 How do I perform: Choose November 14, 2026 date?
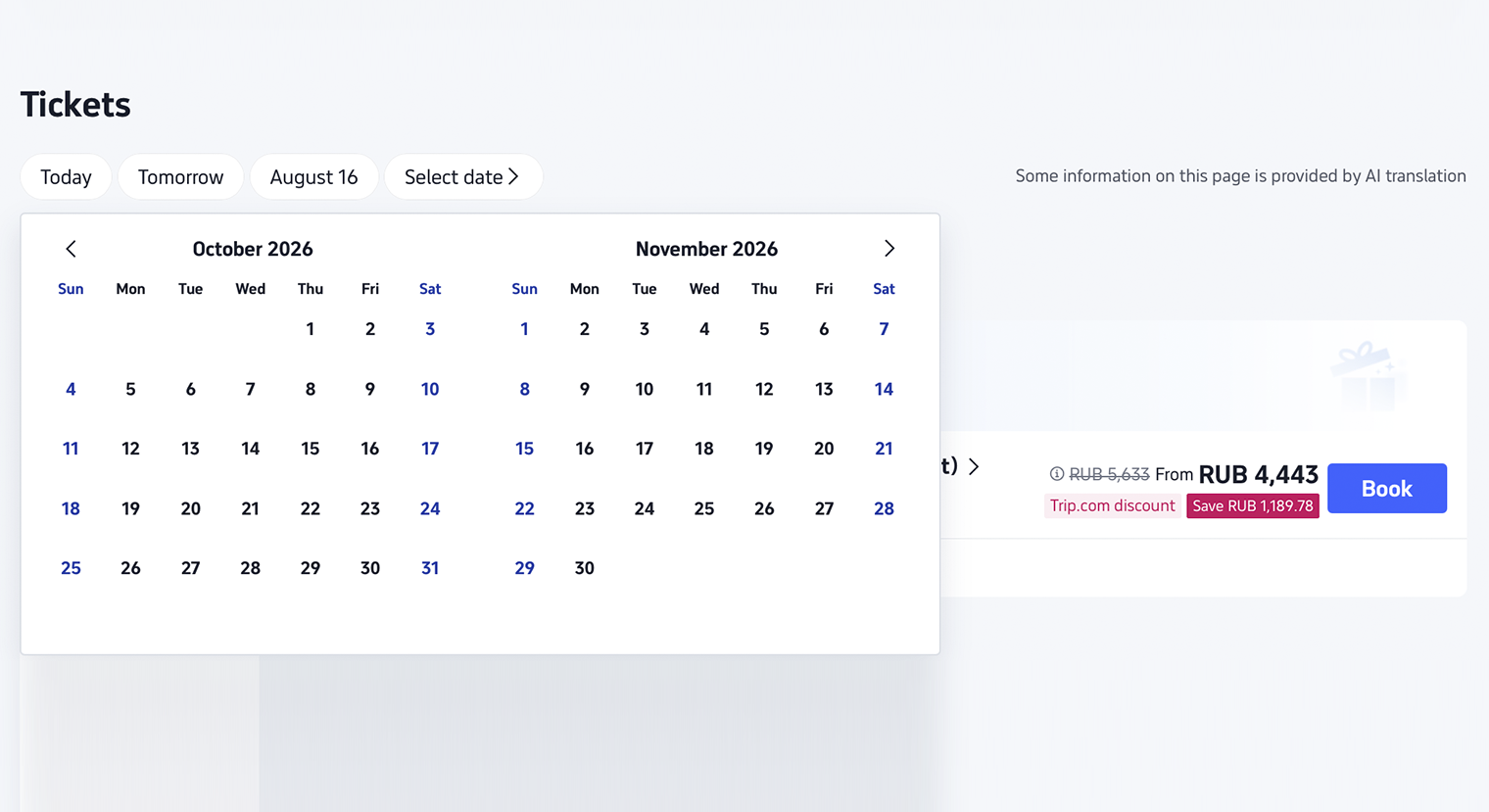click(884, 389)
